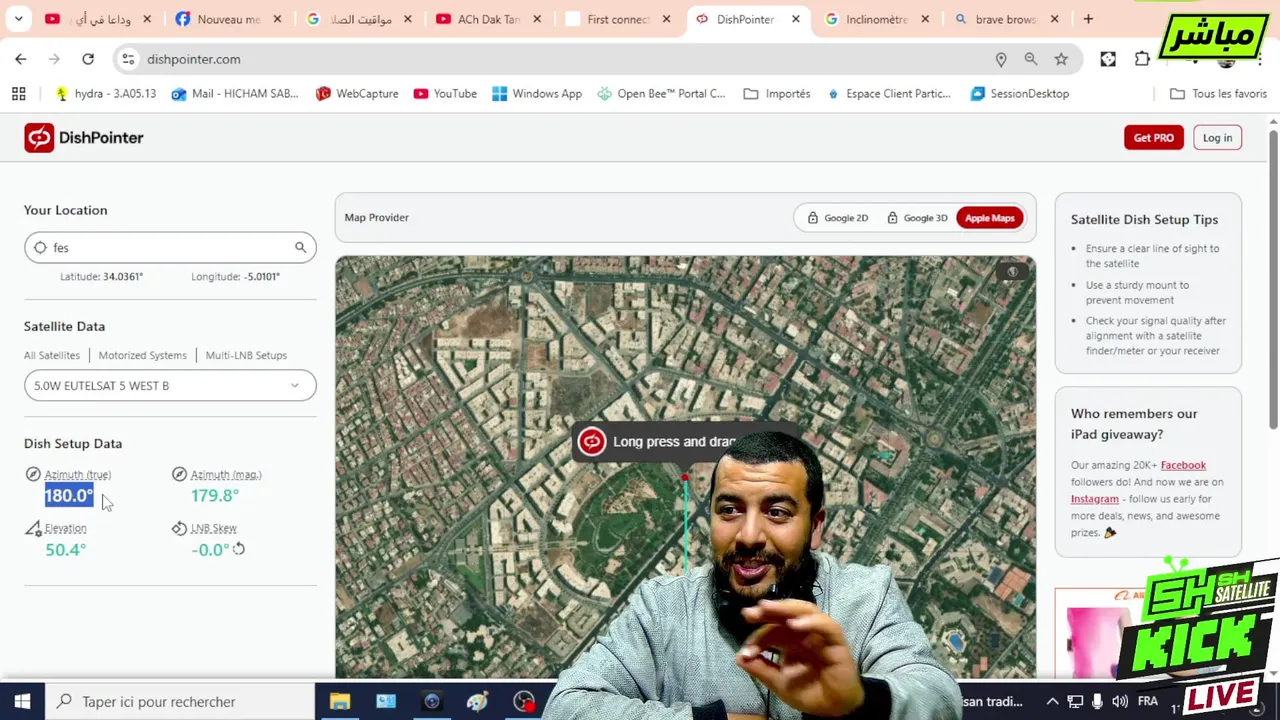Open a new browser tab with plus
The height and width of the screenshot is (720, 1280).
click(1088, 19)
